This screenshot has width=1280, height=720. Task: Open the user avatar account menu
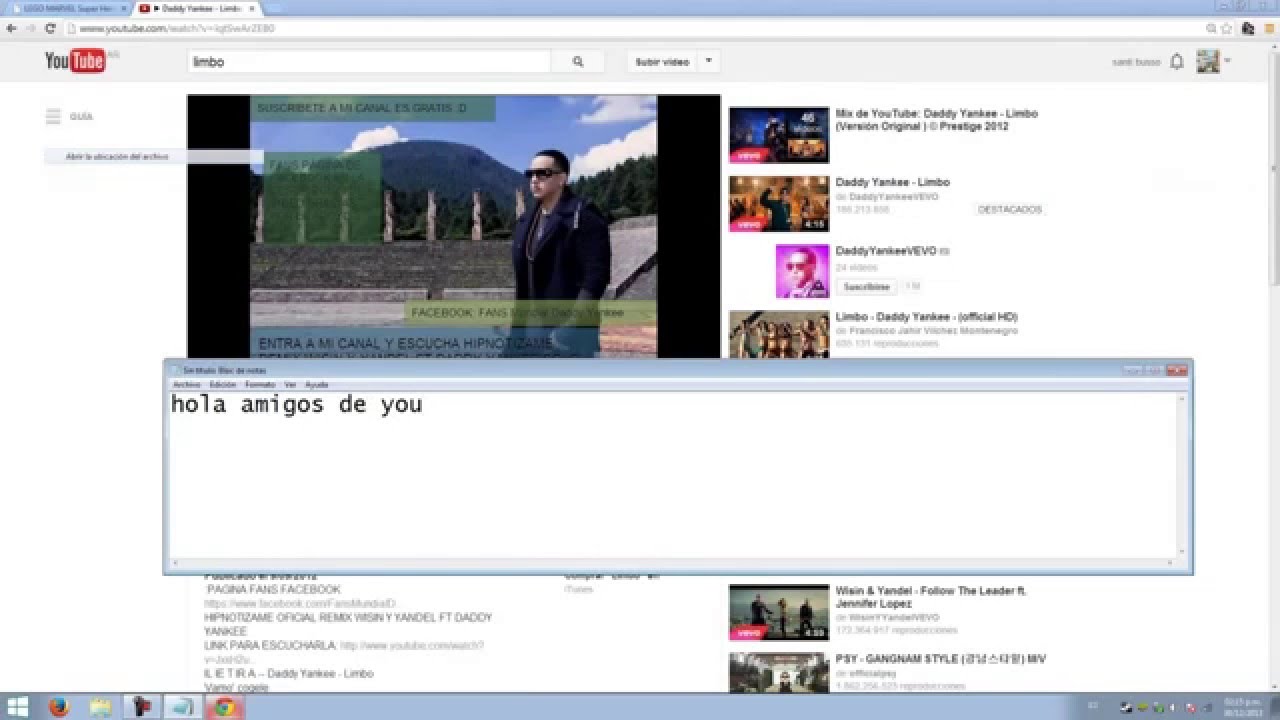tap(1208, 62)
